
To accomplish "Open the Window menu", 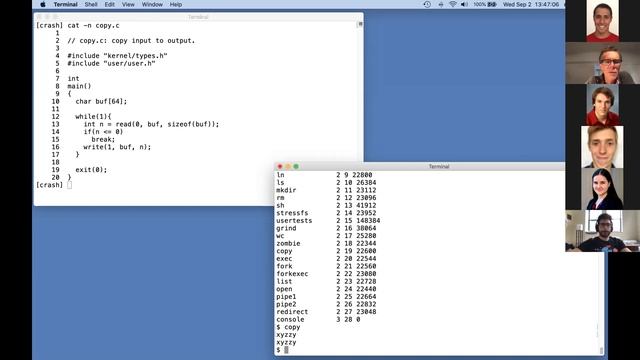I will (152, 4).
